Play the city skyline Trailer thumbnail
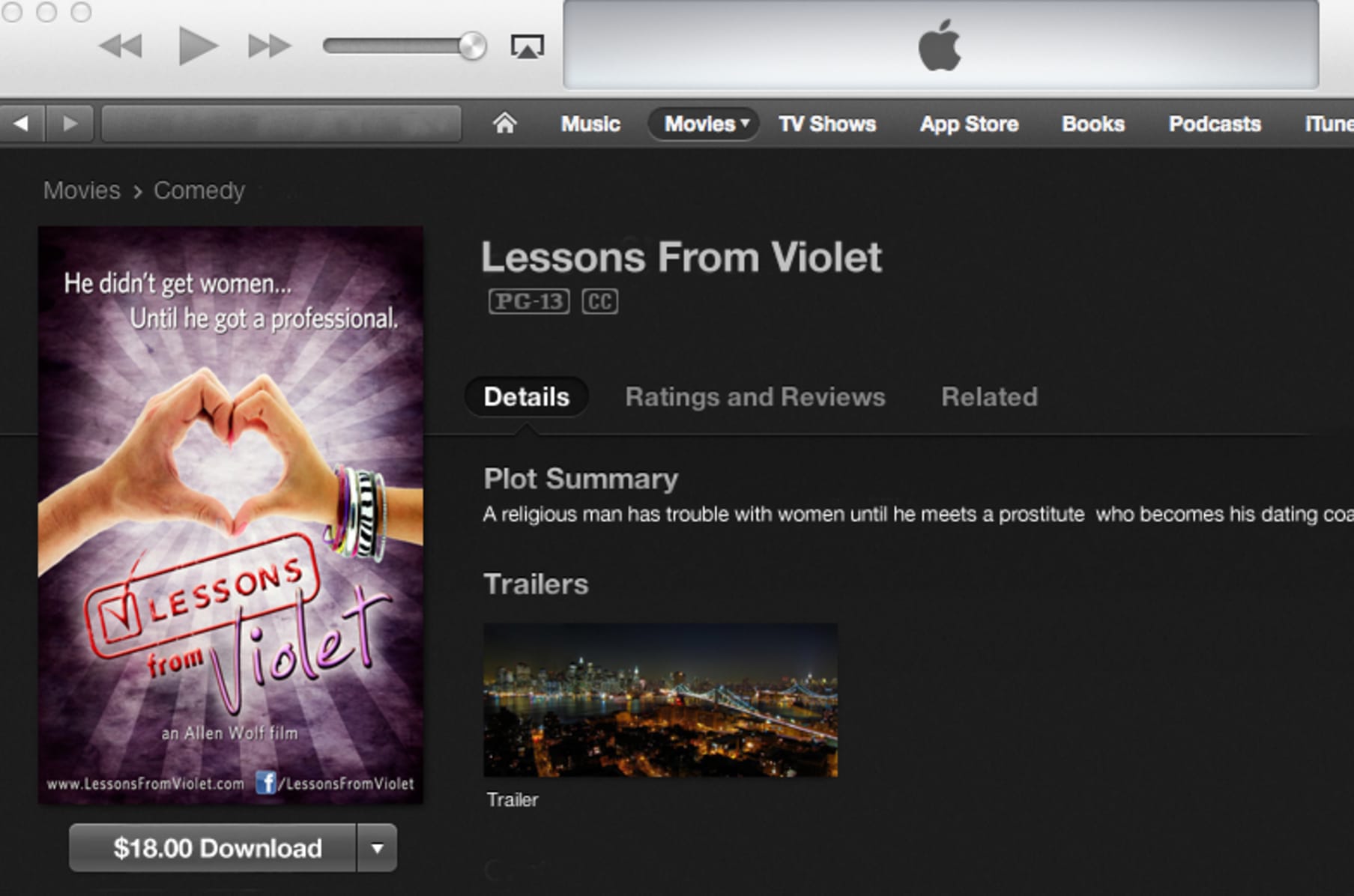Viewport: 1354px width, 896px height. tap(660, 700)
